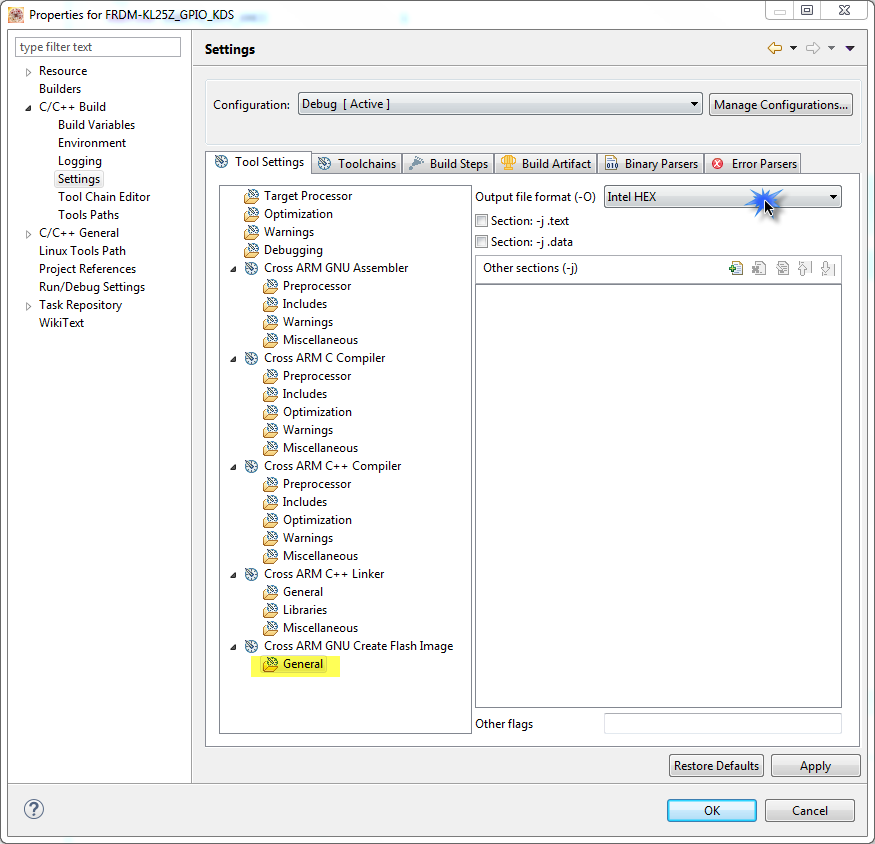This screenshot has height=844, width=875.
Task: Switch to the Build Artifact tab
Action: tap(546, 164)
